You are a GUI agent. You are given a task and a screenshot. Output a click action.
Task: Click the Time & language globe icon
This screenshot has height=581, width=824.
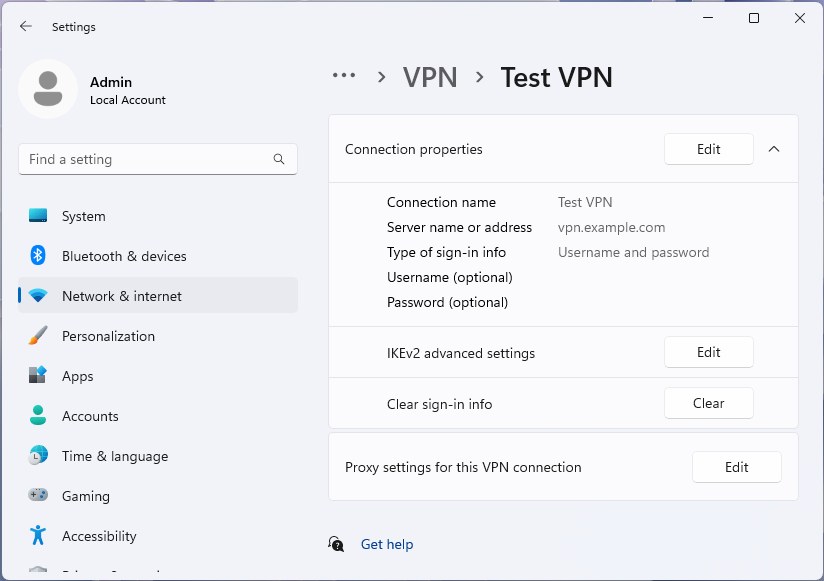(38, 456)
